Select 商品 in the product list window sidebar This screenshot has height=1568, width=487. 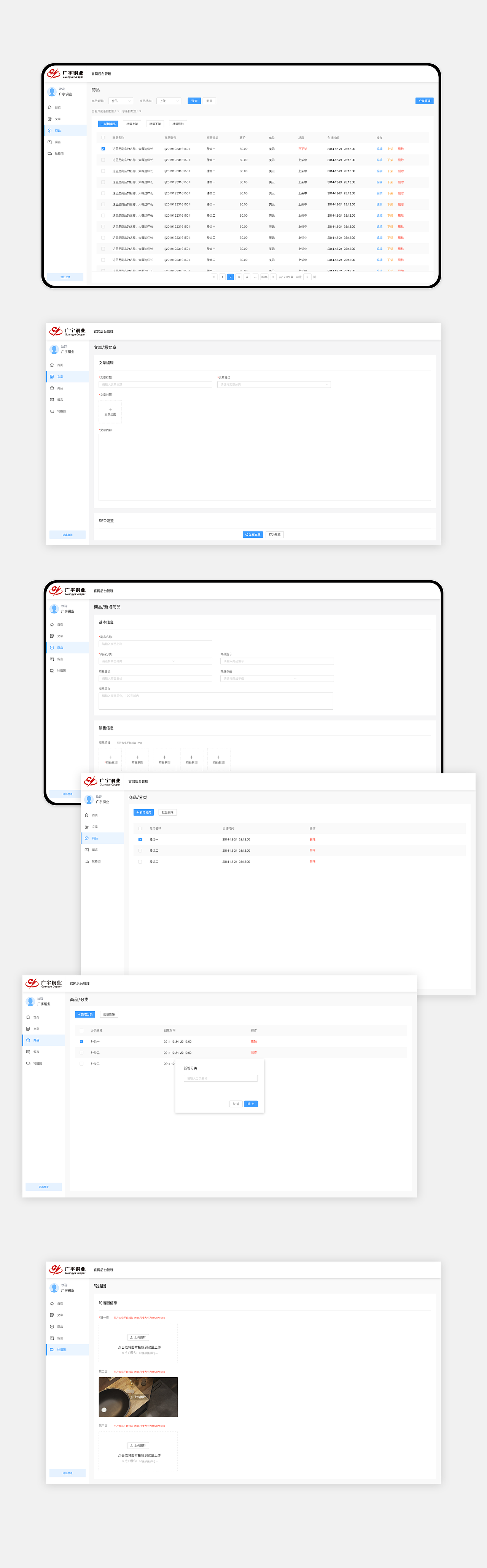click(x=66, y=130)
